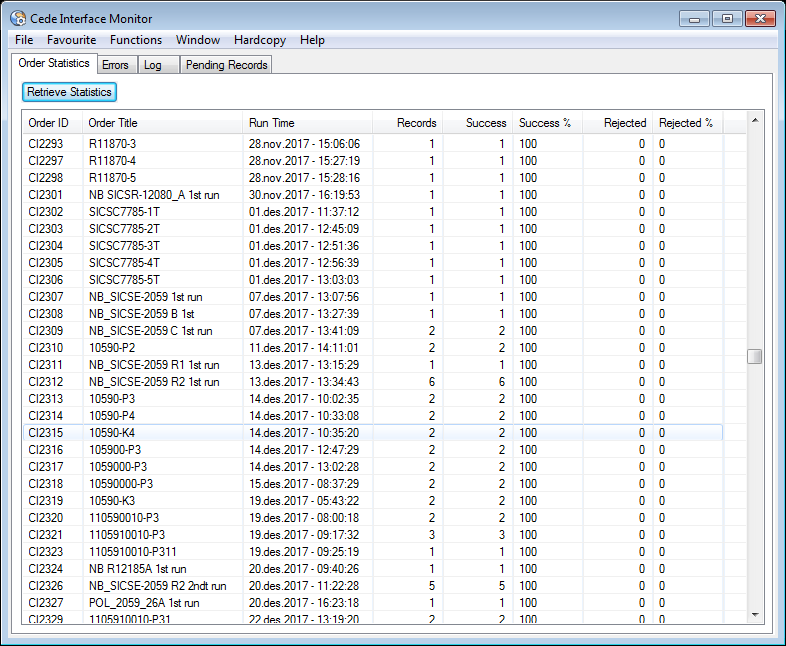Sort by the Order ID column header
This screenshot has height=646, width=786.
(x=49, y=123)
